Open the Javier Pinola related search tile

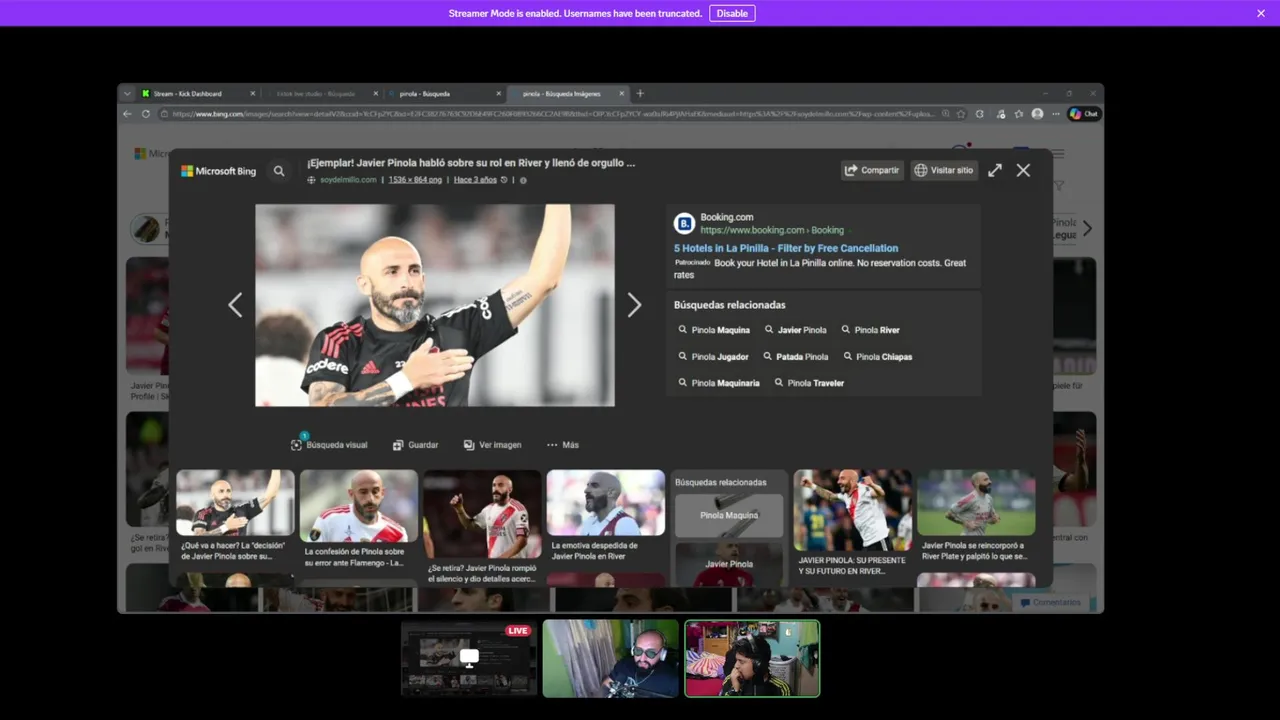click(x=729, y=565)
